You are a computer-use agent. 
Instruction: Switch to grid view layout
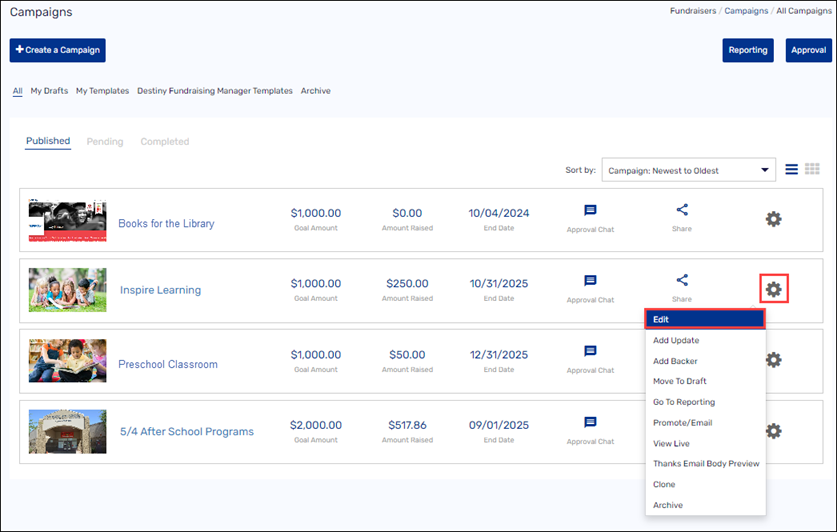812,170
